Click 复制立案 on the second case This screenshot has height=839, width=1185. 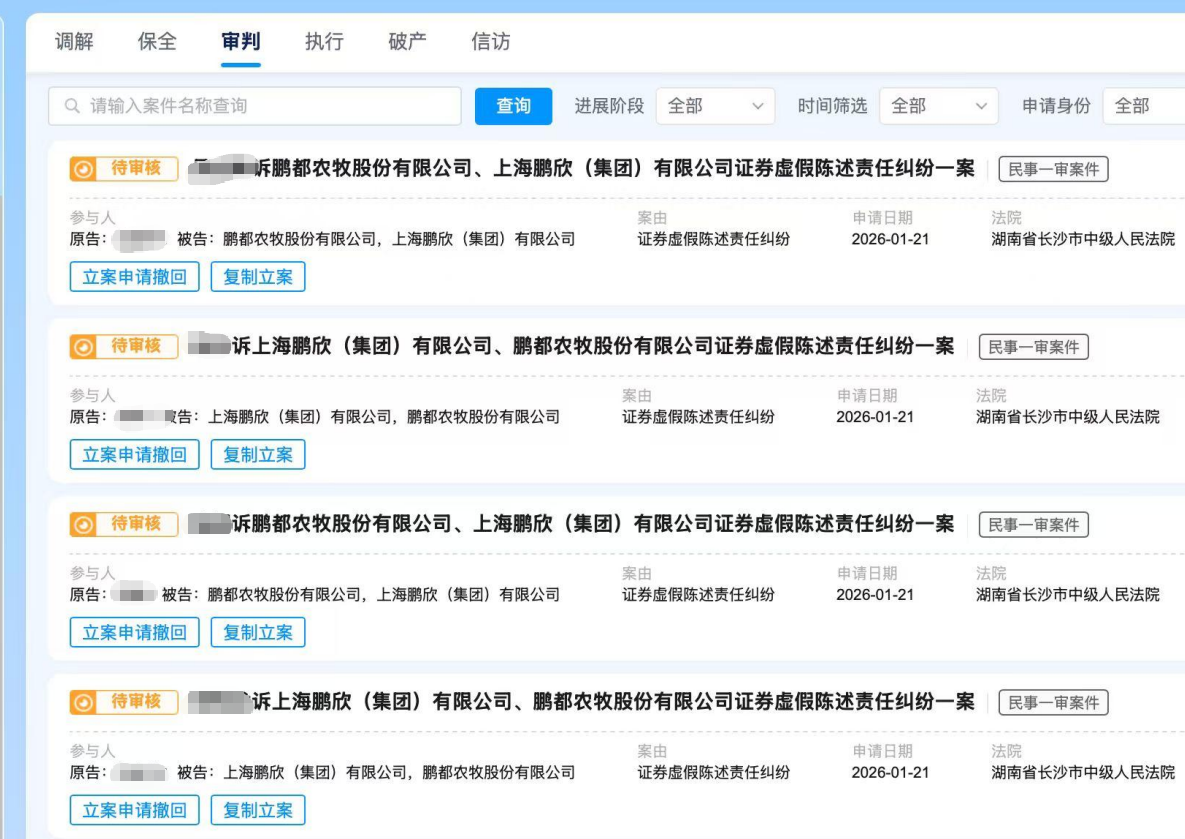tap(258, 454)
